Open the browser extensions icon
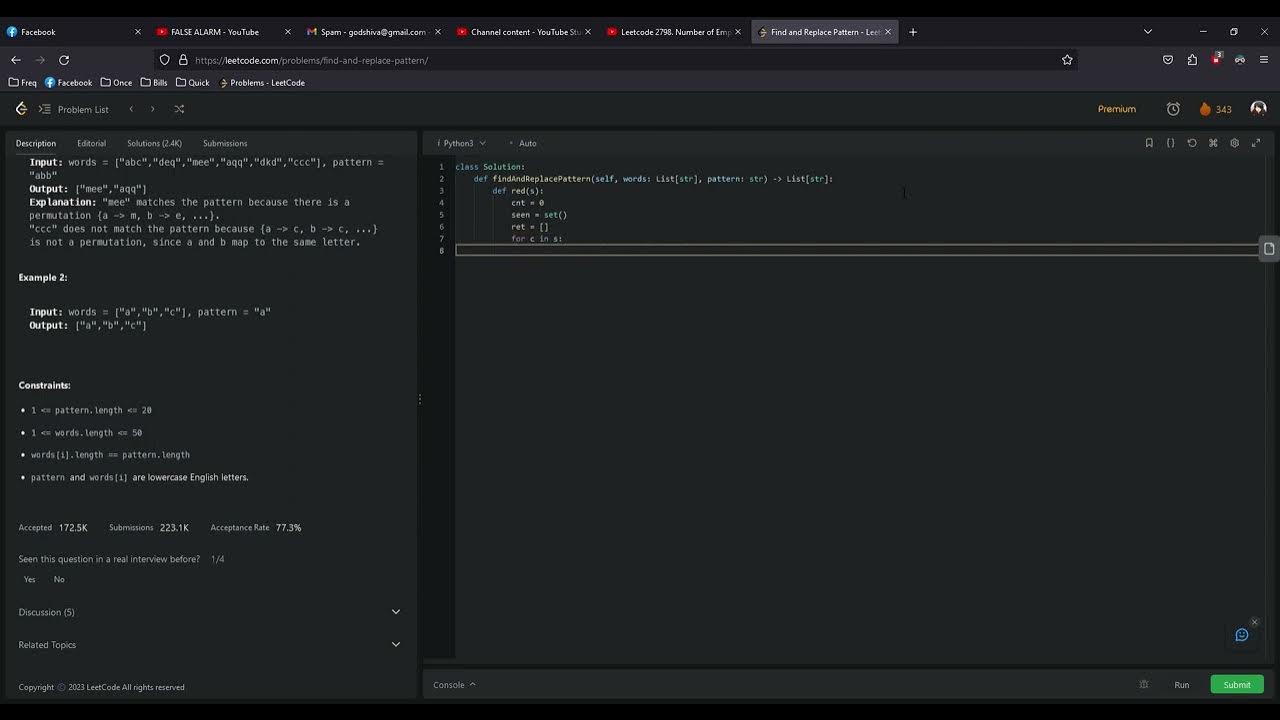Image resolution: width=1280 pixels, height=720 pixels. point(1192,60)
